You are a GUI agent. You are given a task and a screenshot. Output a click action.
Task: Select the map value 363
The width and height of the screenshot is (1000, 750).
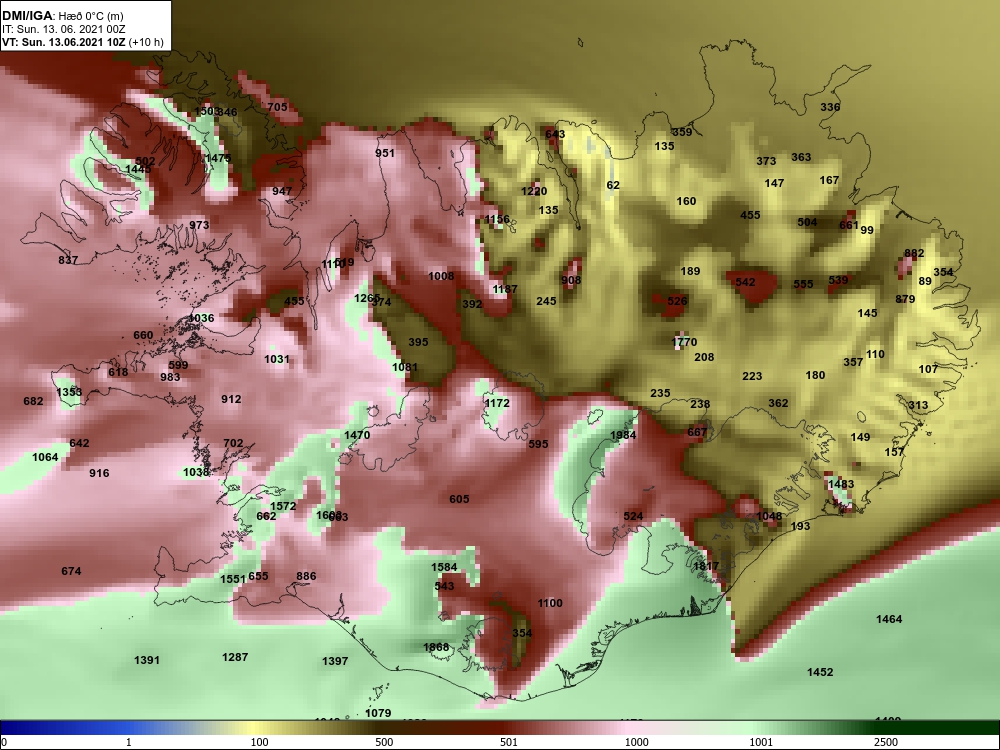[x=801, y=158]
